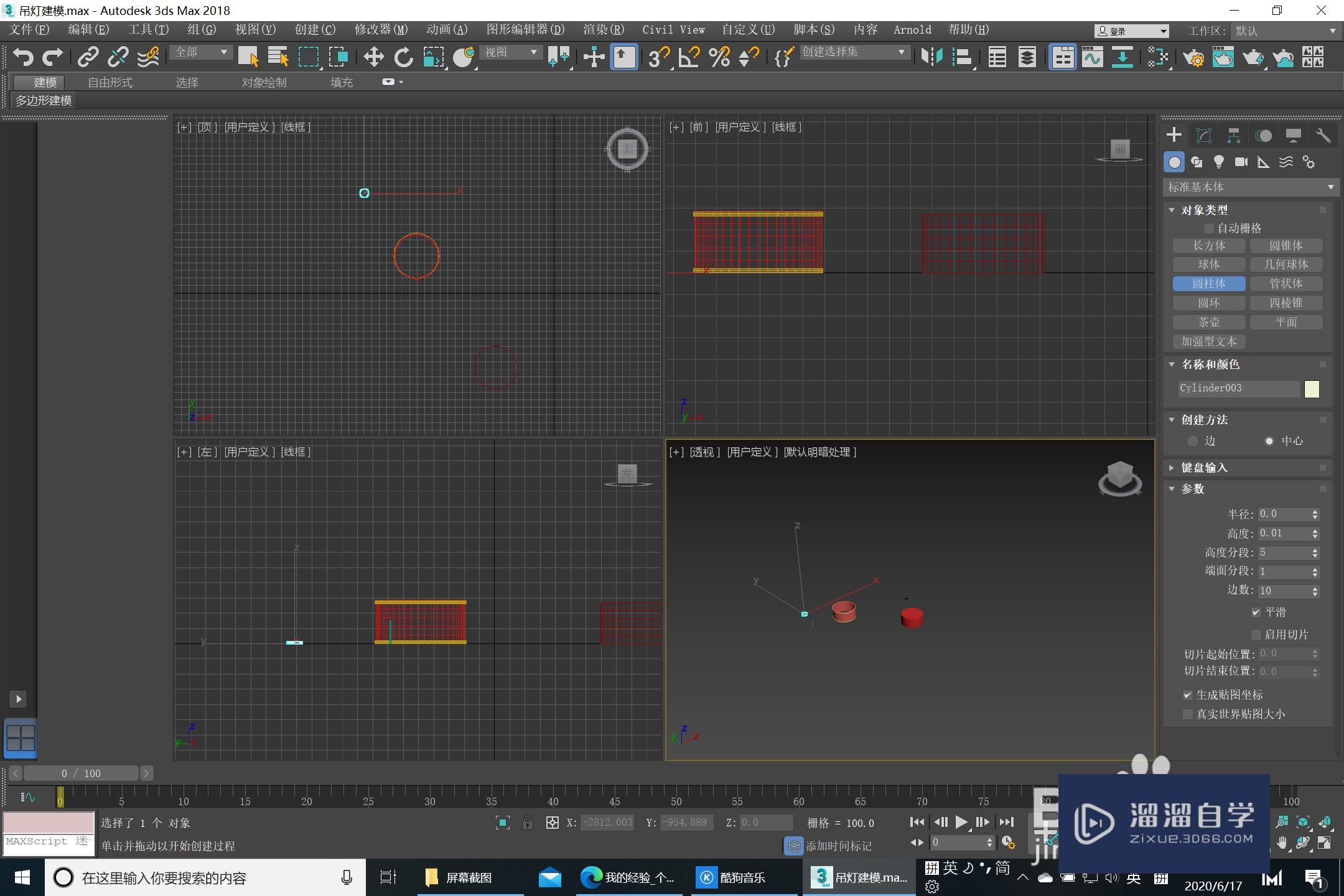Select the 球体 (Sphere) tool

pyautogui.click(x=1208, y=264)
